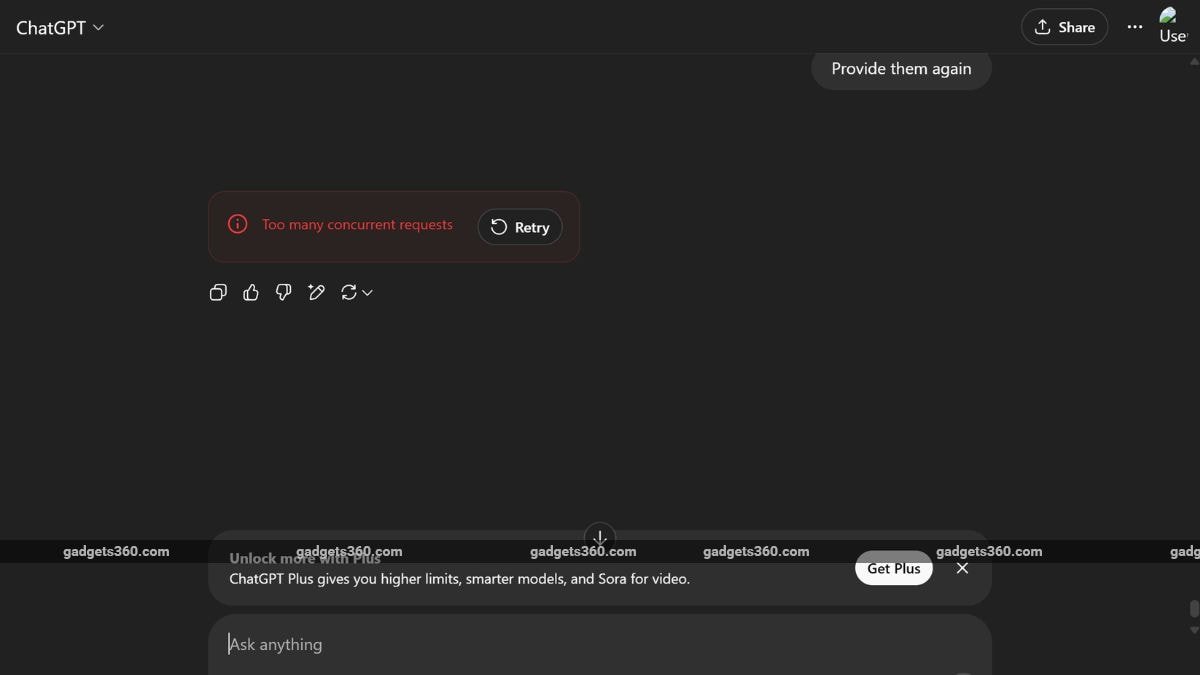Click the red error info icon
Viewport: 1200px width, 675px height.
click(x=237, y=224)
